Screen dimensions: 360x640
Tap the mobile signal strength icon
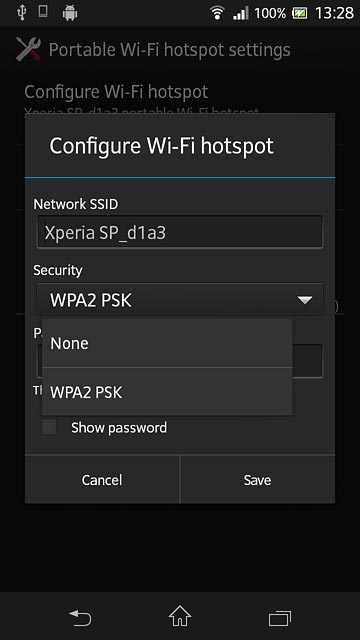(x=241, y=13)
